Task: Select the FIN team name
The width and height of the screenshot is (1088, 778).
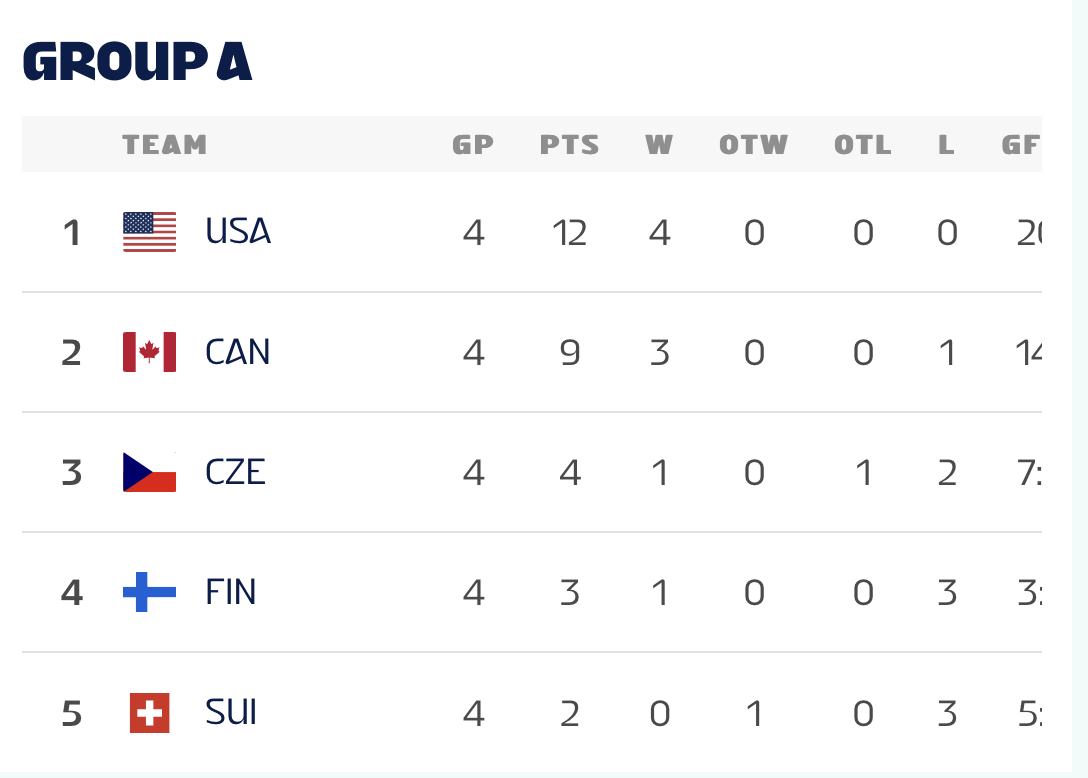Action: (231, 592)
